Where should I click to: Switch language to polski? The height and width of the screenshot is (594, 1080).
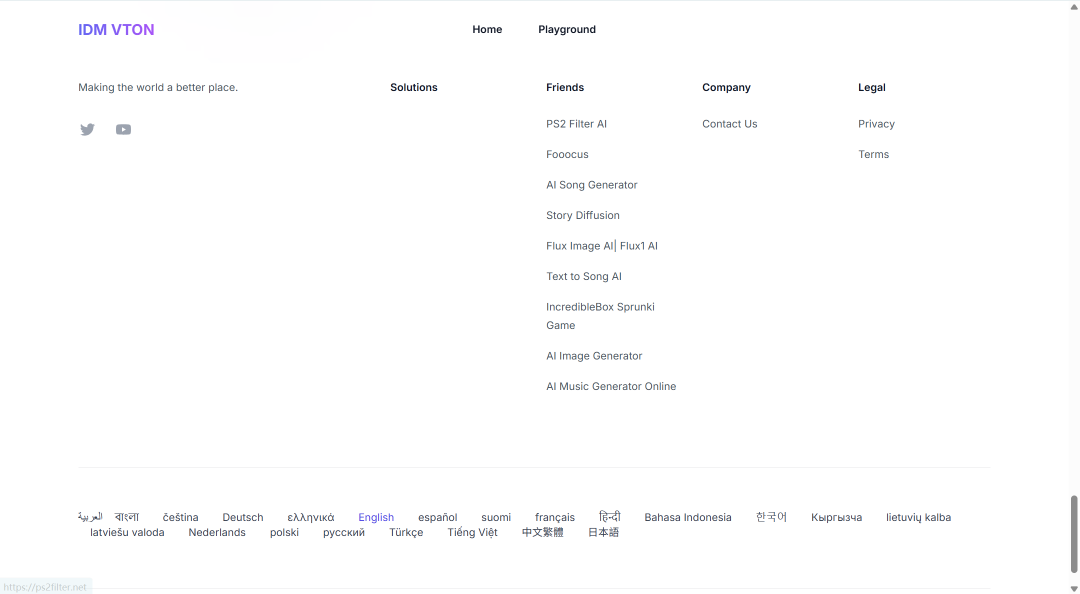(284, 533)
